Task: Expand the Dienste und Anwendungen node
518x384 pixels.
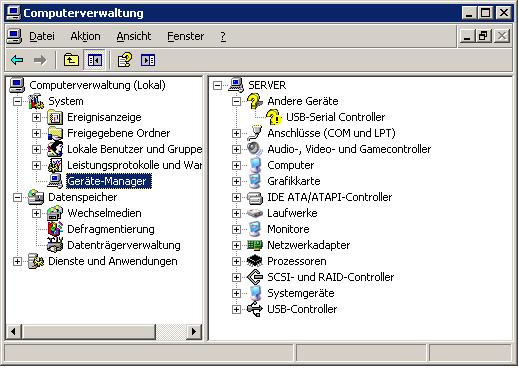Action: click(x=17, y=261)
